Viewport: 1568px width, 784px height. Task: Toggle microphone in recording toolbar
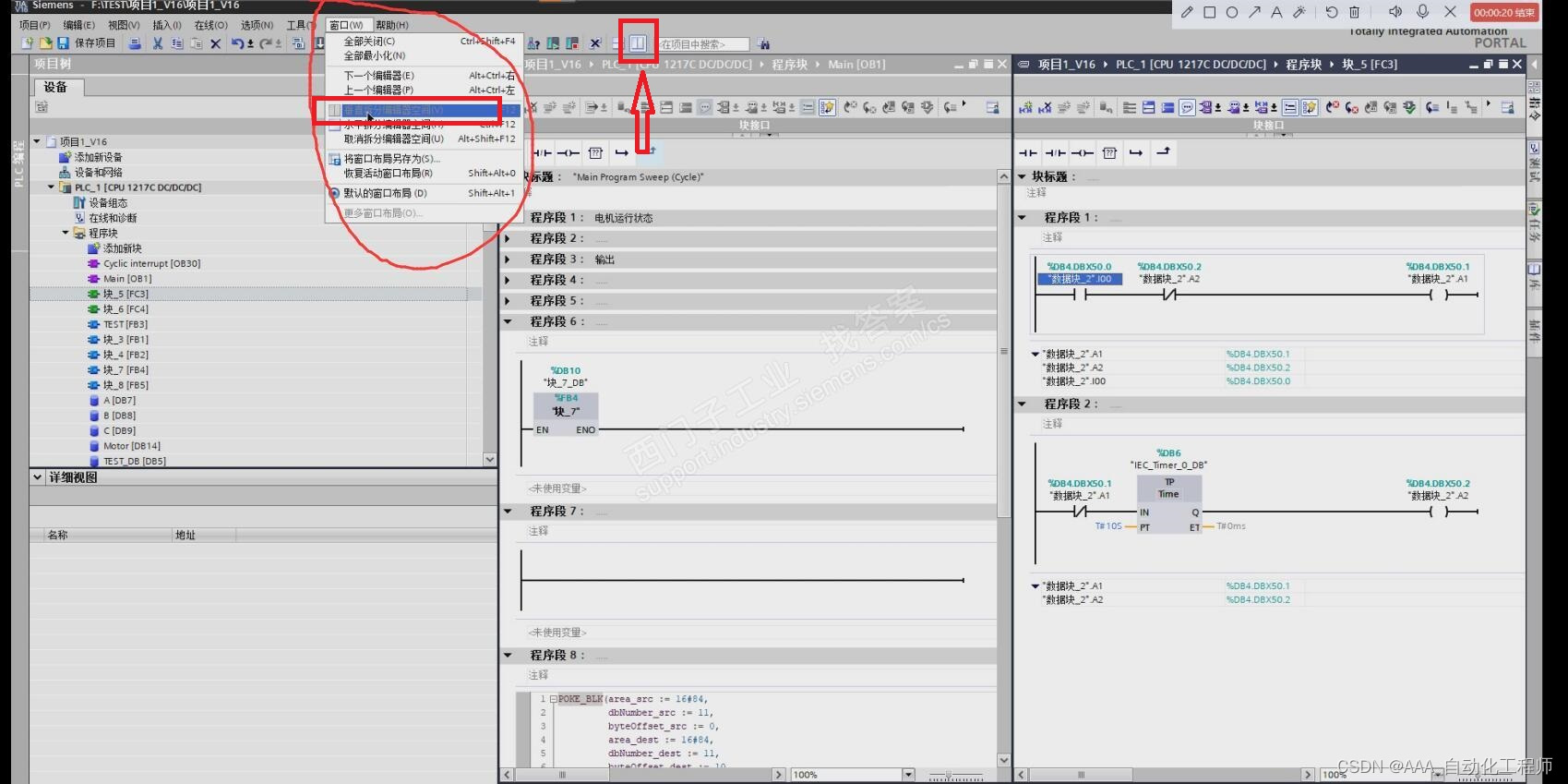pos(1422,12)
